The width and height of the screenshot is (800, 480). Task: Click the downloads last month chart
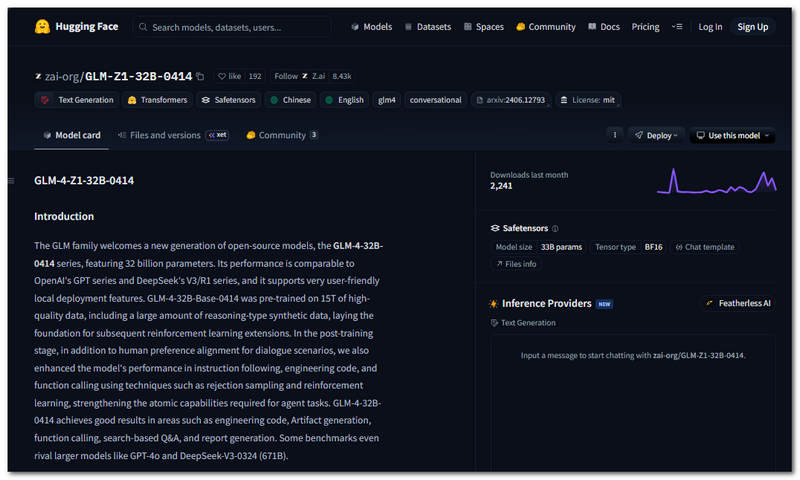coord(715,181)
